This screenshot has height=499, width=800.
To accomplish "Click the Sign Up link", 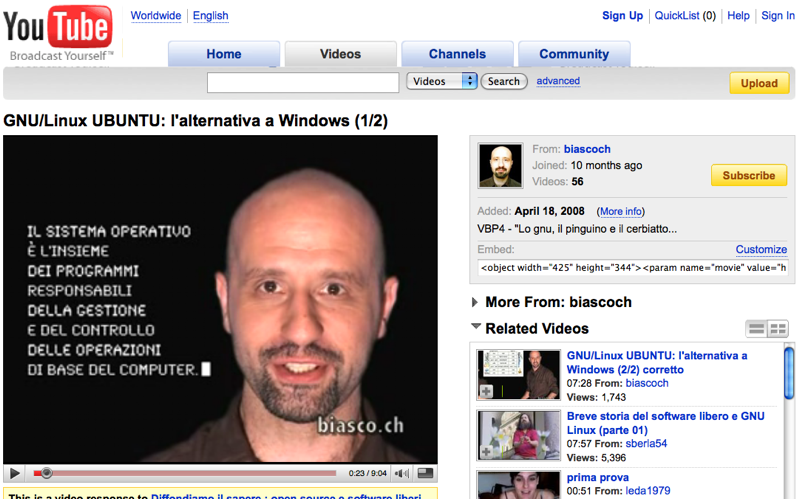I will [x=622, y=16].
